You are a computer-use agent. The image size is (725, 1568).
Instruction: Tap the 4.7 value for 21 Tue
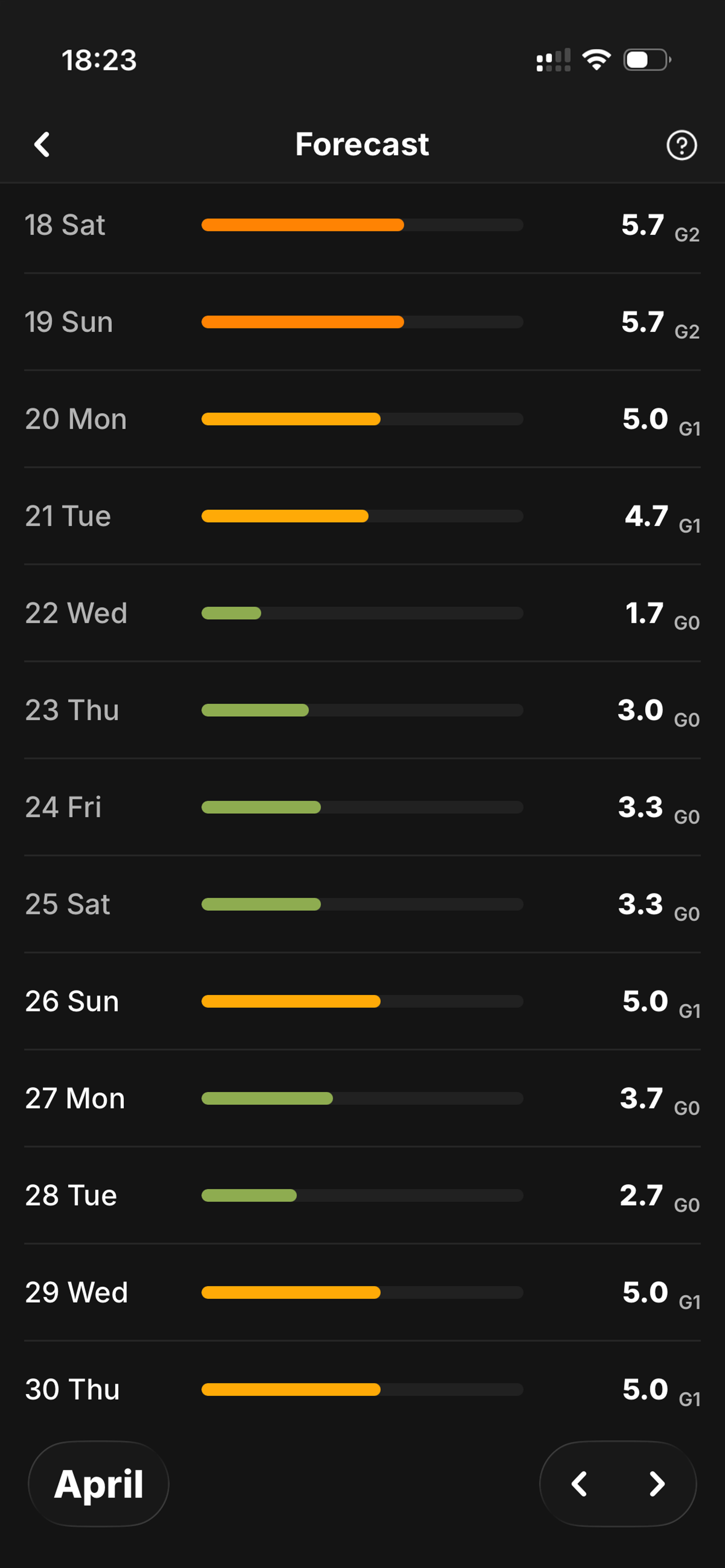click(647, 516)
